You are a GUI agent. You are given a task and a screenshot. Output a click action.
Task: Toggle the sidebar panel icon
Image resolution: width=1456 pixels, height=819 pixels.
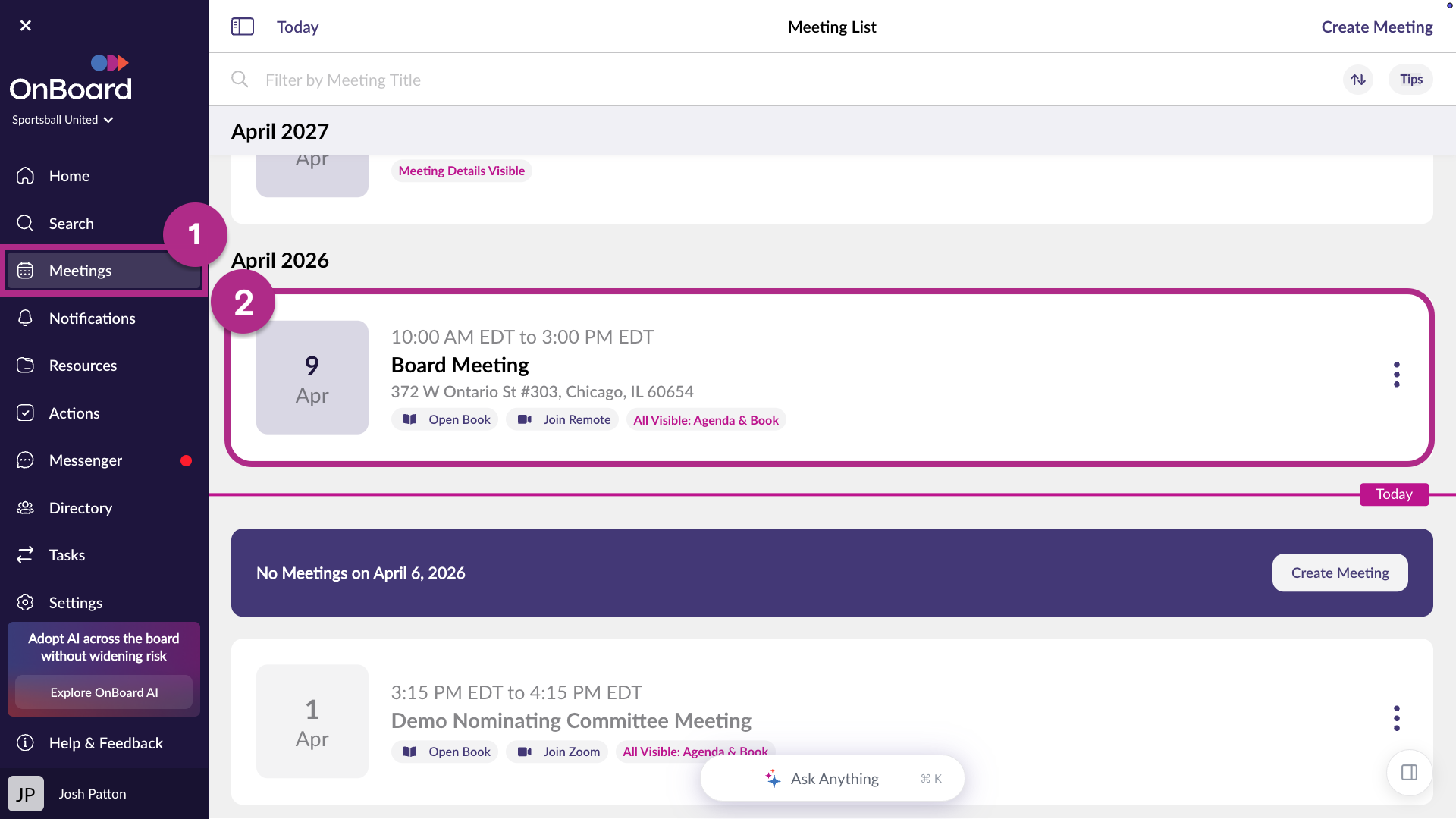pos(243,27)
